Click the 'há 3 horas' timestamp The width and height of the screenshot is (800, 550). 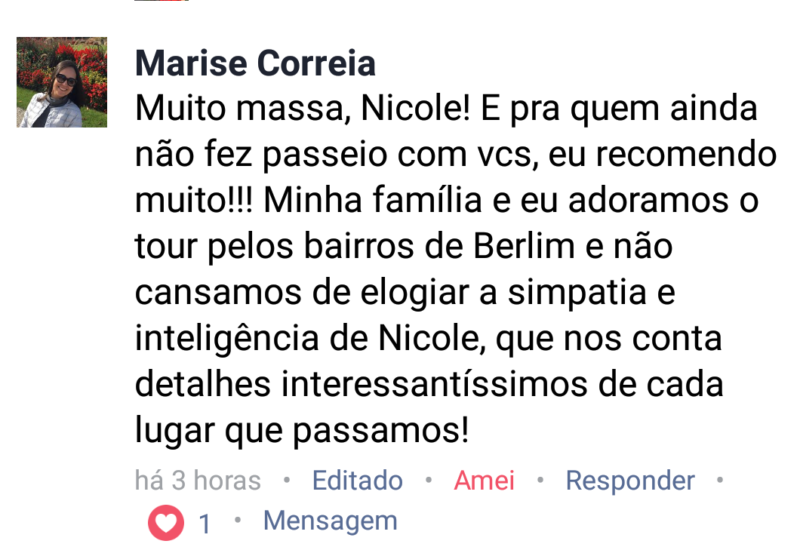198,480
